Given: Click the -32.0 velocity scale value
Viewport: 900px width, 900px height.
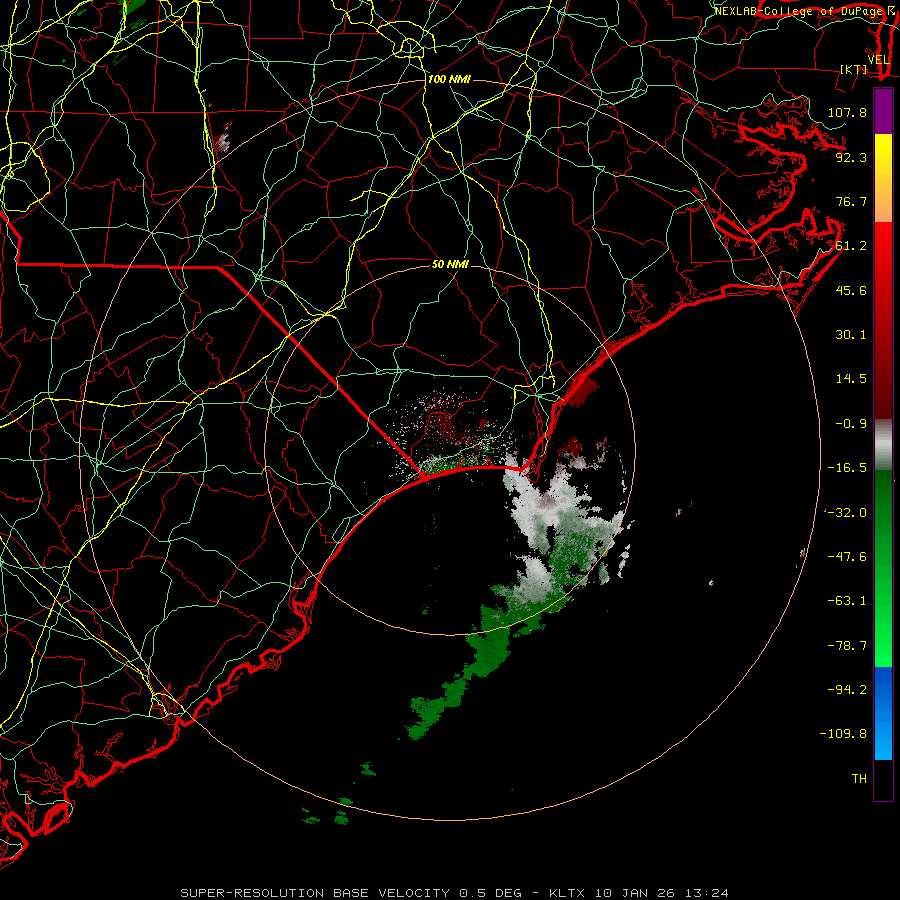Looking at the screenshot, I should coord(847,513).
